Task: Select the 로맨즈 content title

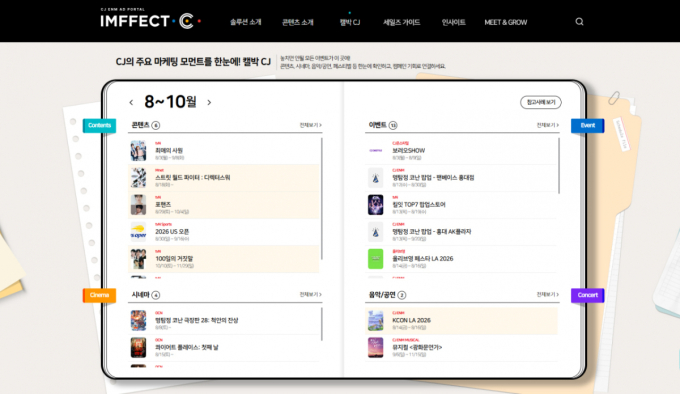Action: click(163, 205)
